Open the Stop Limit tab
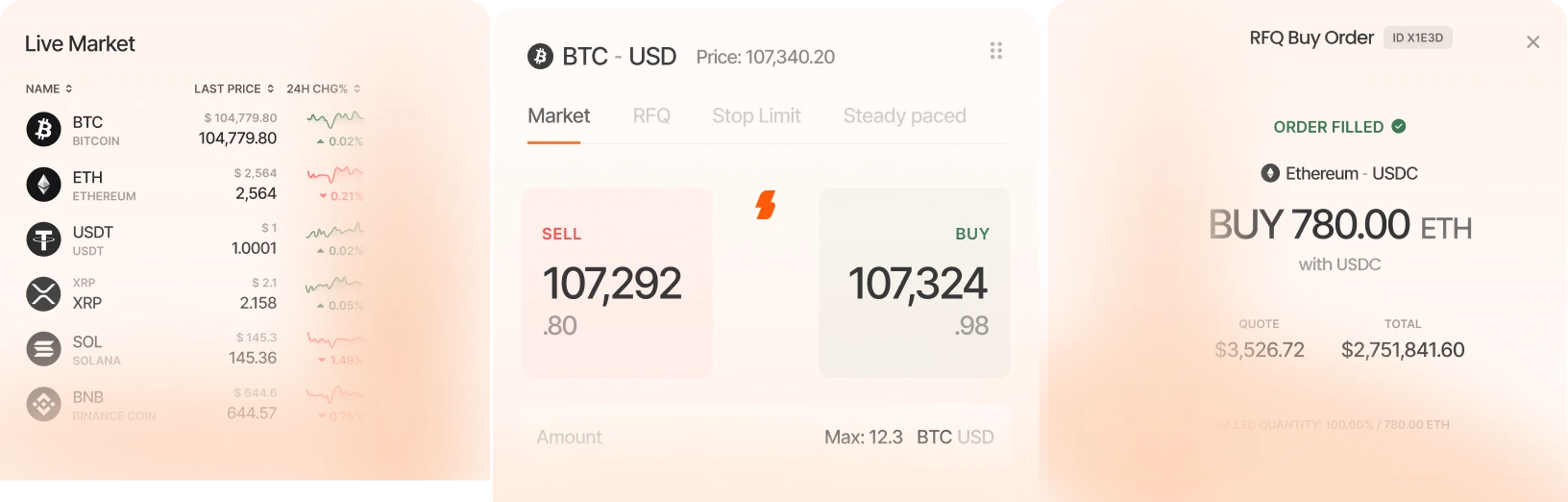The width and height of the screenshot is (1568, 502). (x=756, y=116)
